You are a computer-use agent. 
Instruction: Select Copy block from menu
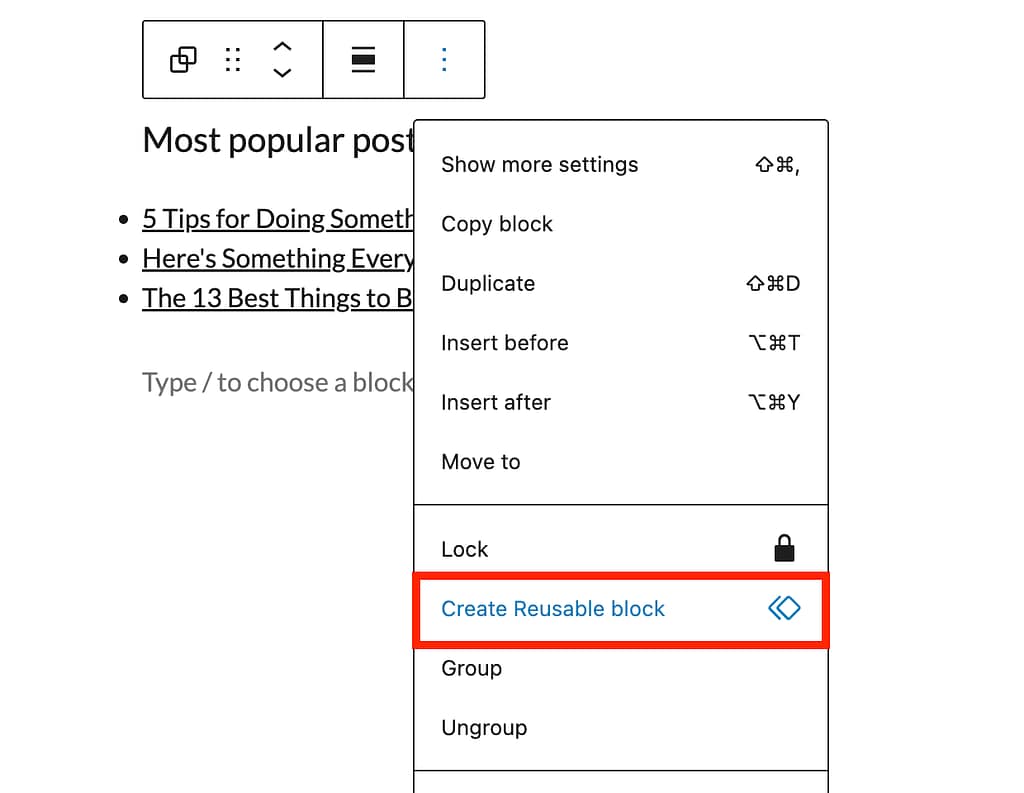click(497, 224)
